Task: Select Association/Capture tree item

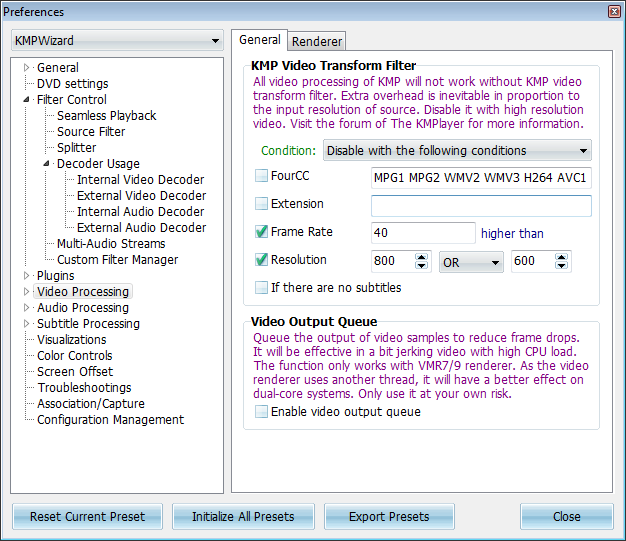Action: (91, 403)
